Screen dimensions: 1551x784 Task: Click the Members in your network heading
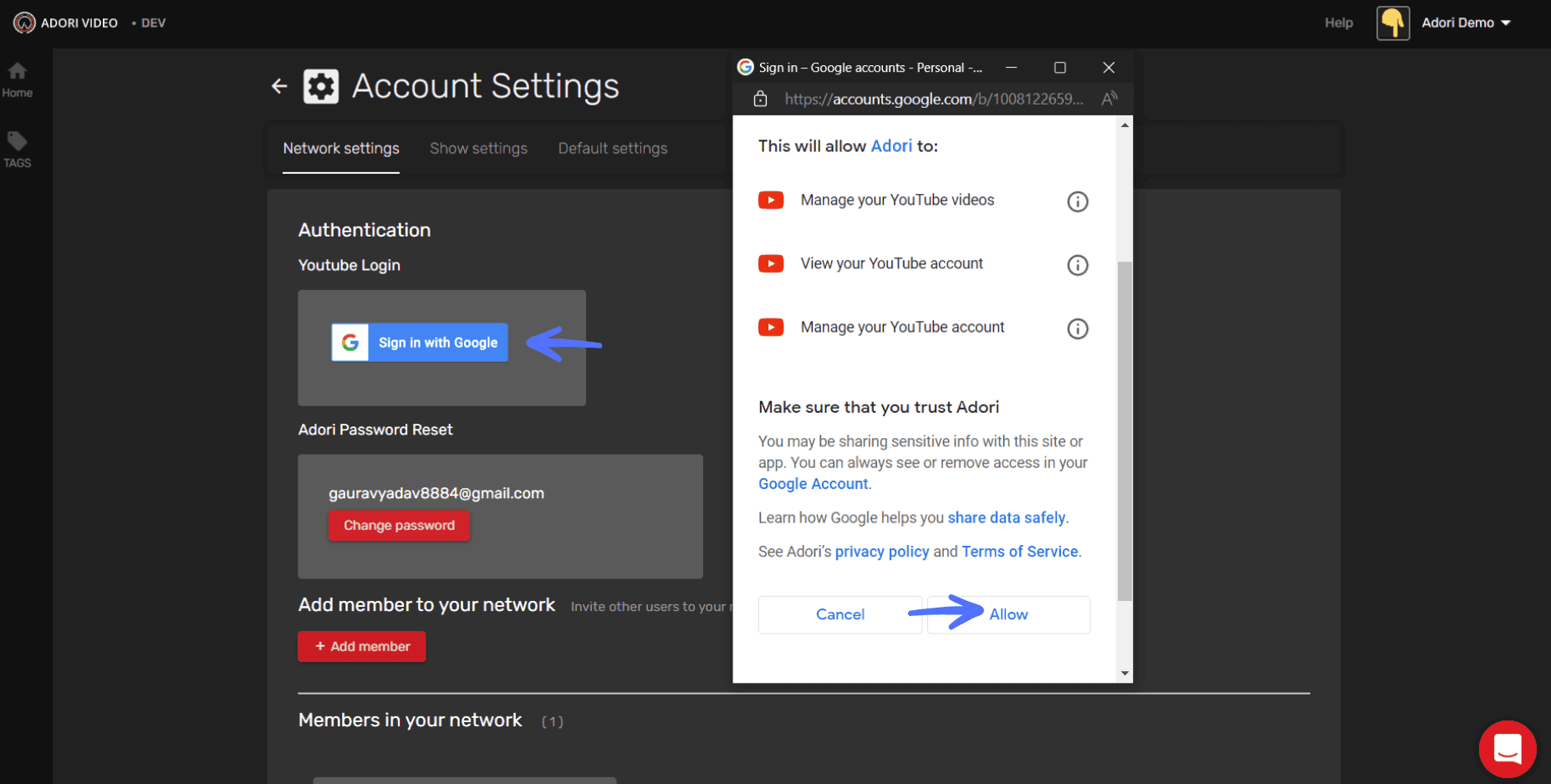coord(410,720)
